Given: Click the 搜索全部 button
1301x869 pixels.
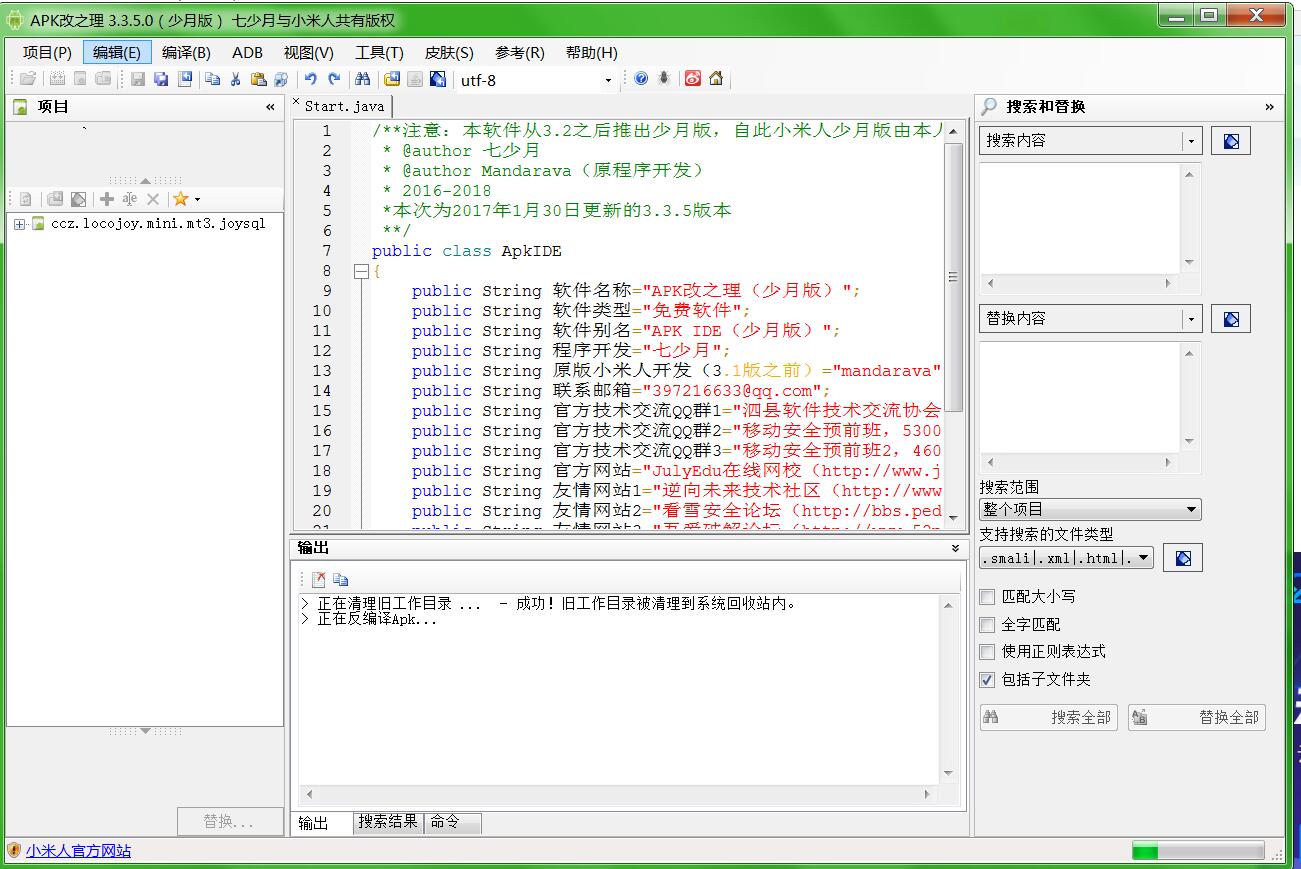Looking at the screenshot, I should pyautogui.click(x=1048, y=717).
